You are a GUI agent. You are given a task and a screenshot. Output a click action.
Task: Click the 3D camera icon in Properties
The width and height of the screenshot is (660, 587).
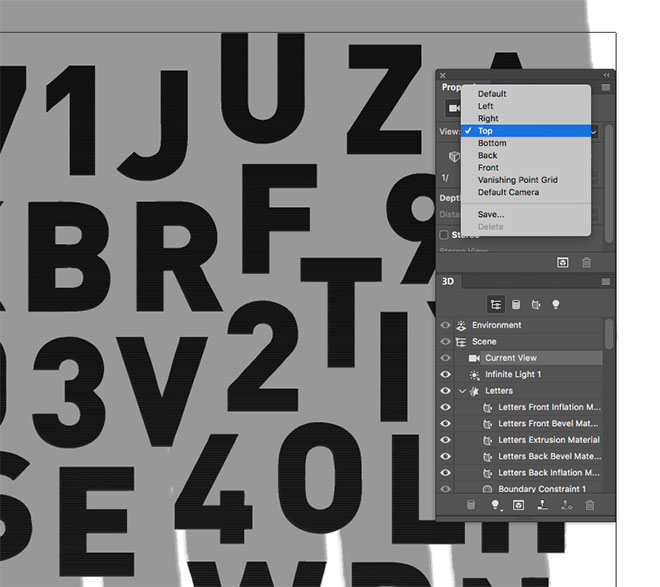tap(453, 108)
